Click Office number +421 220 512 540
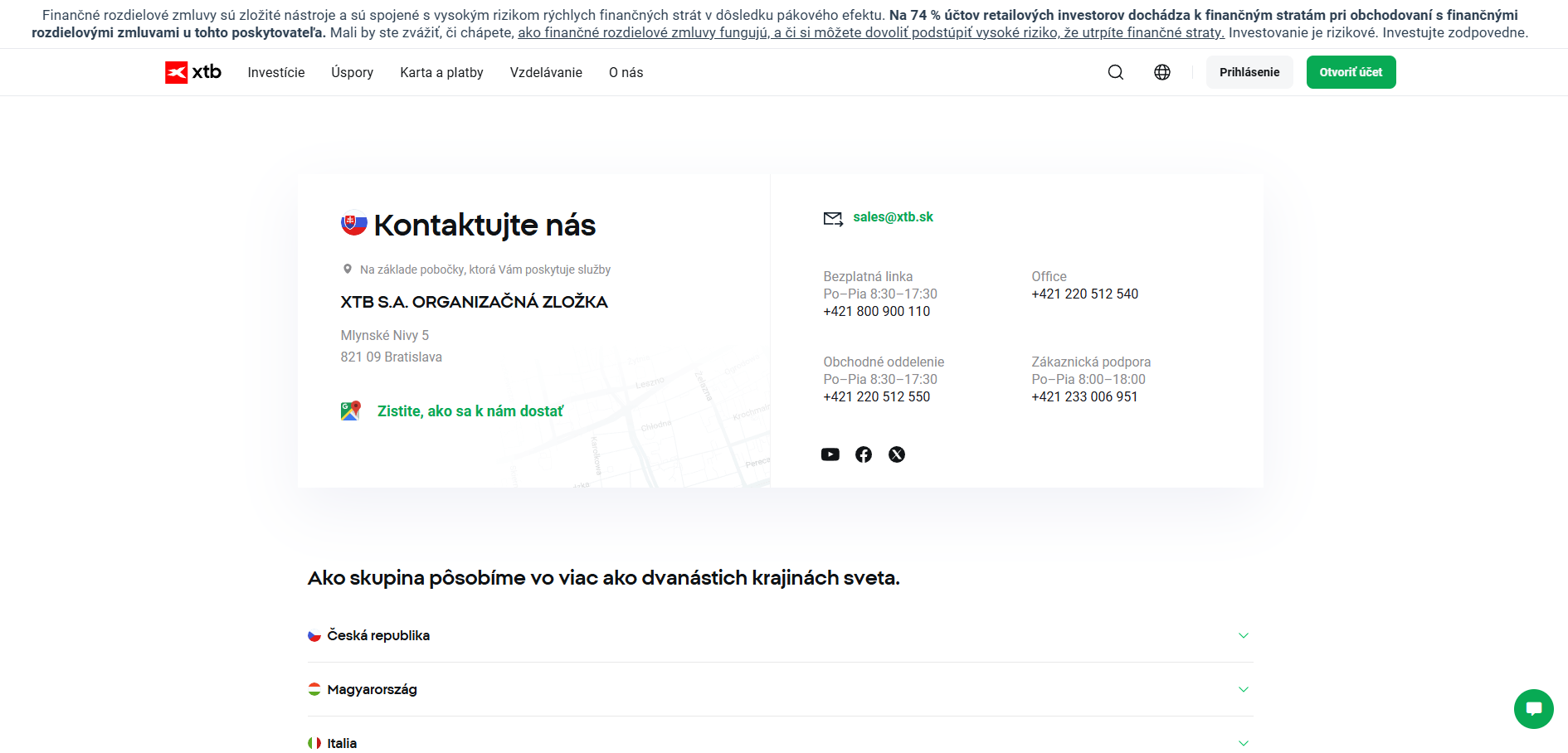Image resolution: width=1568 pixels, height=753 pixels. pos(1085,294)
